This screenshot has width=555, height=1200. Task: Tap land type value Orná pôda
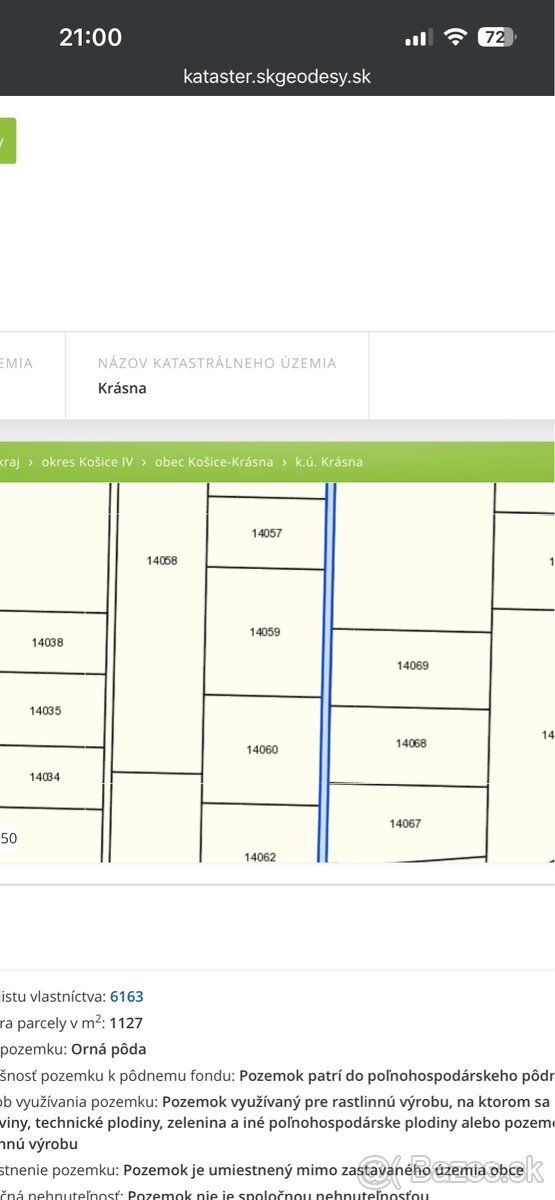(x=109, y=1049)
